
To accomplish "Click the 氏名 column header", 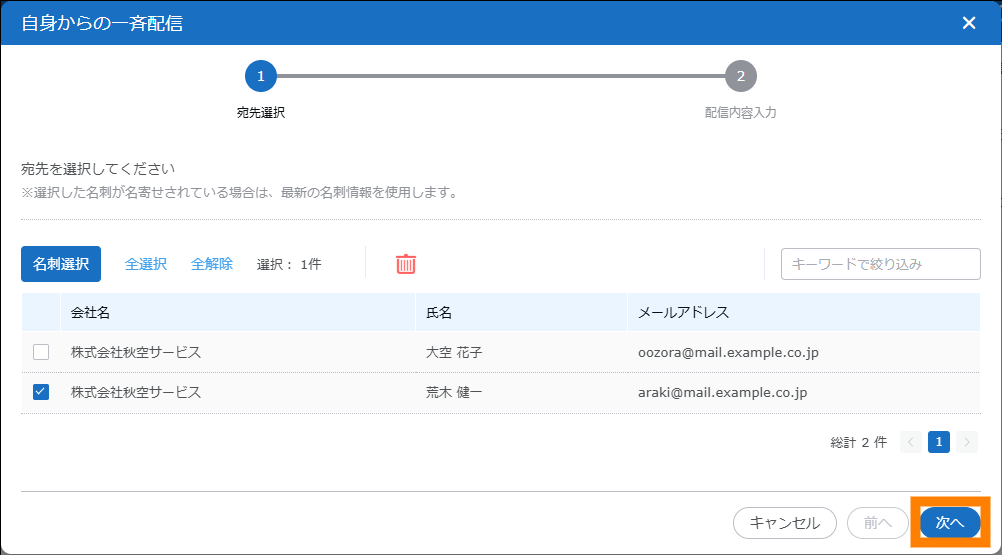I will pos(439,312).
